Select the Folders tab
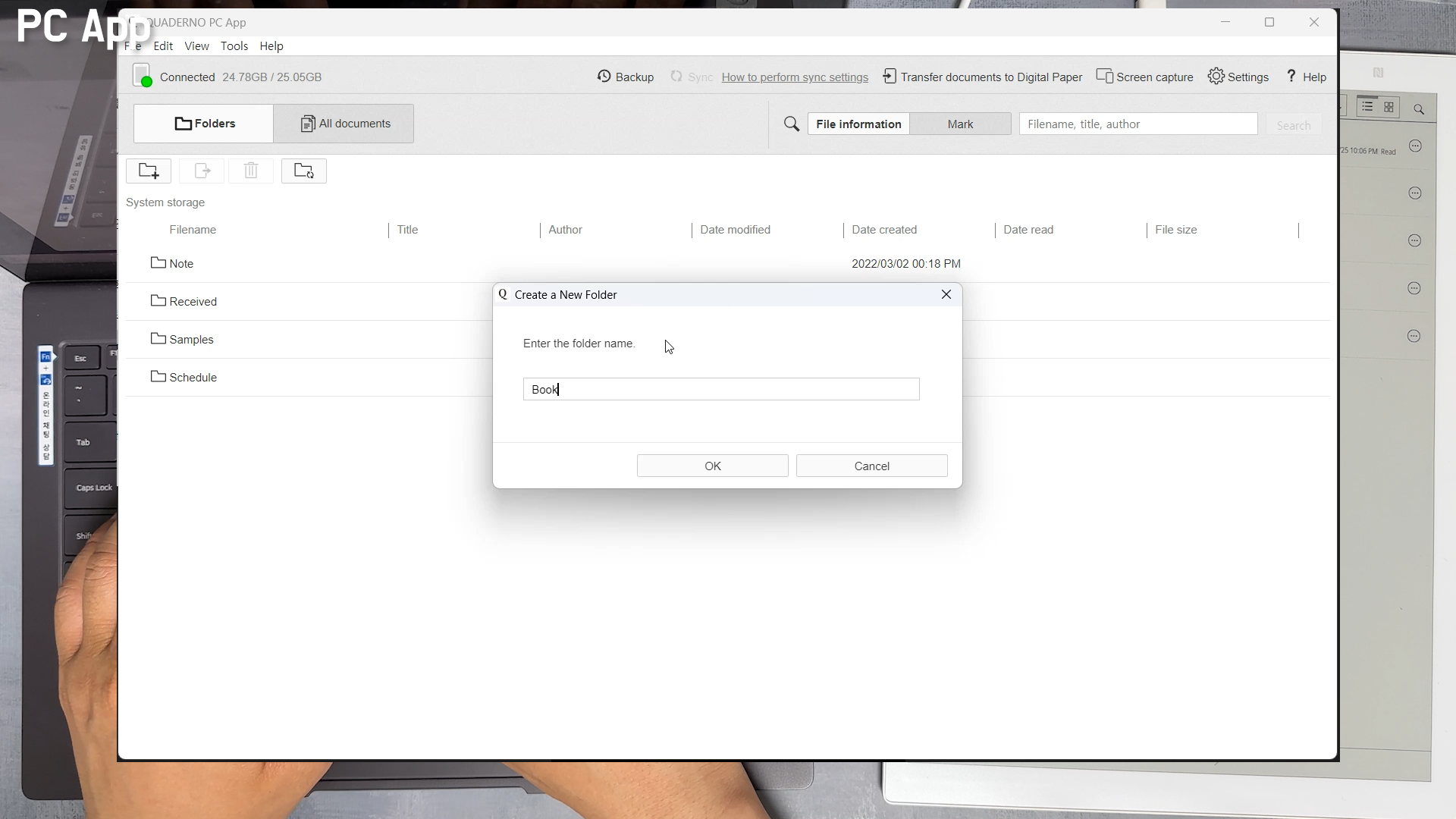Screen dimensions: 1456x819 point(204,124)
